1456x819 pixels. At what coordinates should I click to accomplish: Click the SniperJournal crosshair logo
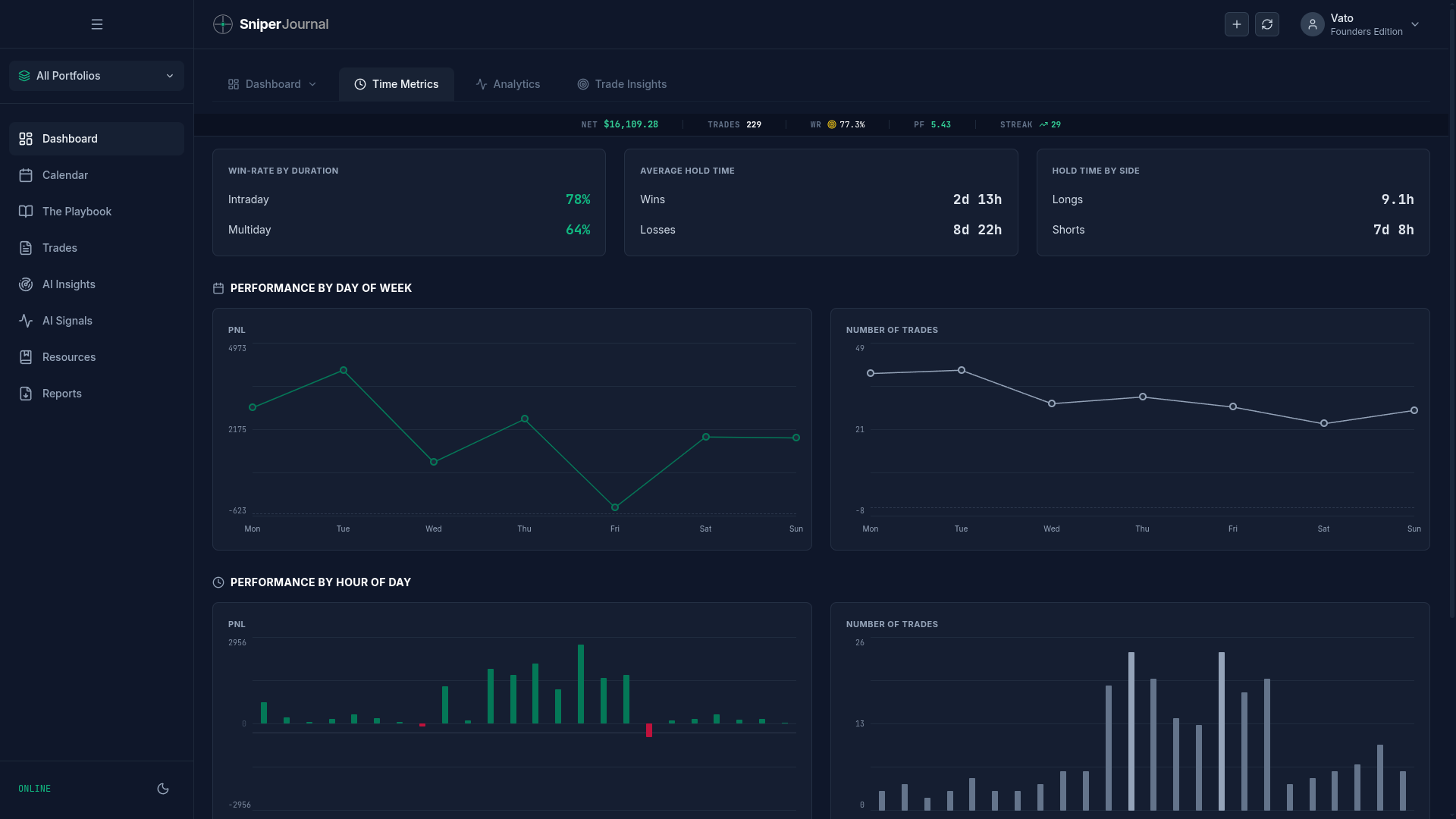(x=223, y=24)
